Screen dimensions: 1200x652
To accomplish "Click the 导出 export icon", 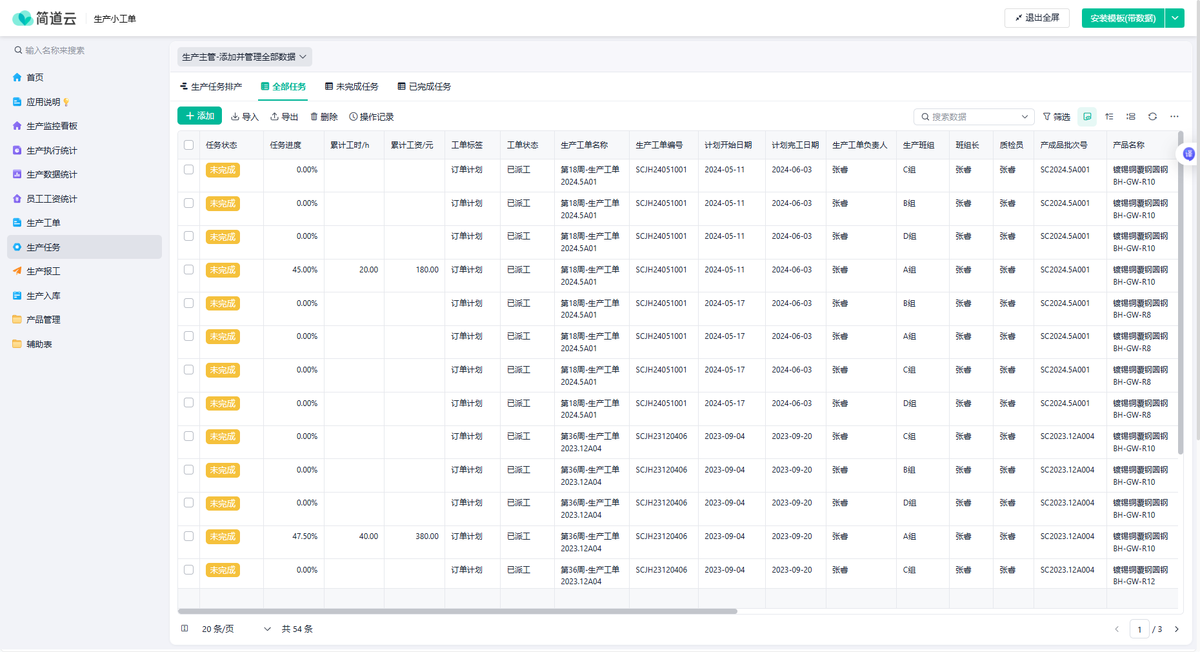I will click(x=275, y=117).
